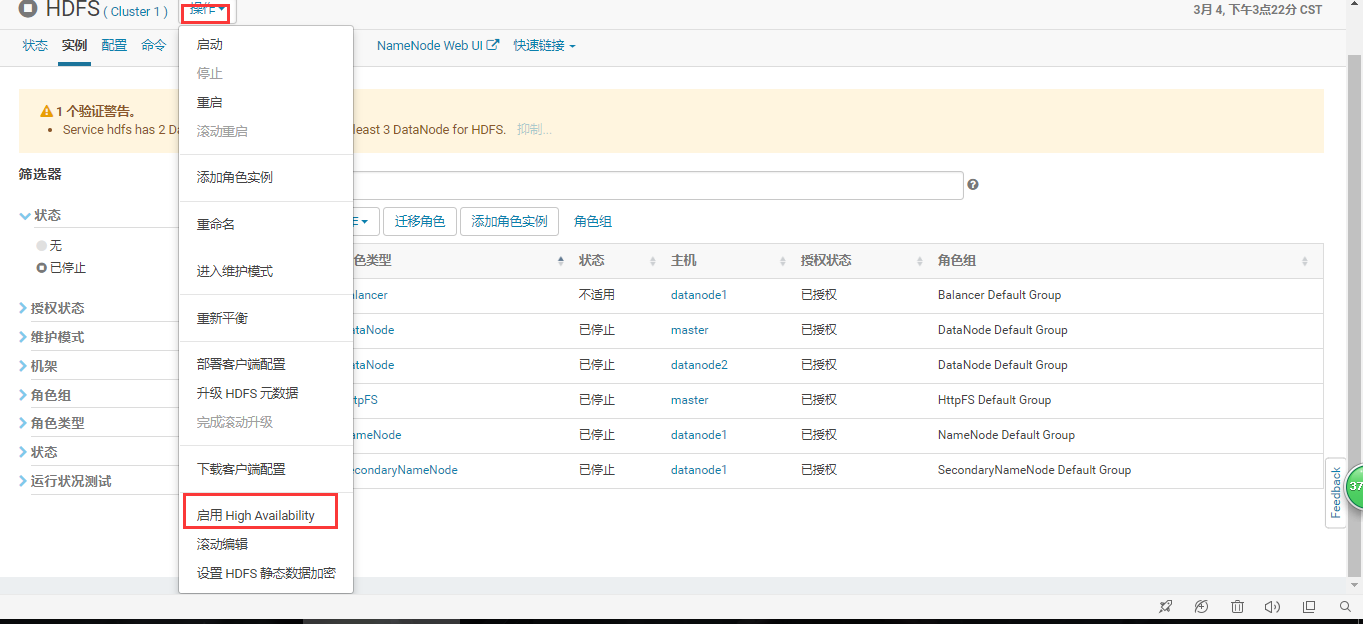The image size is (1363, 624).
Task: Click the 迁移角色 button
Action: coord(420,221)
